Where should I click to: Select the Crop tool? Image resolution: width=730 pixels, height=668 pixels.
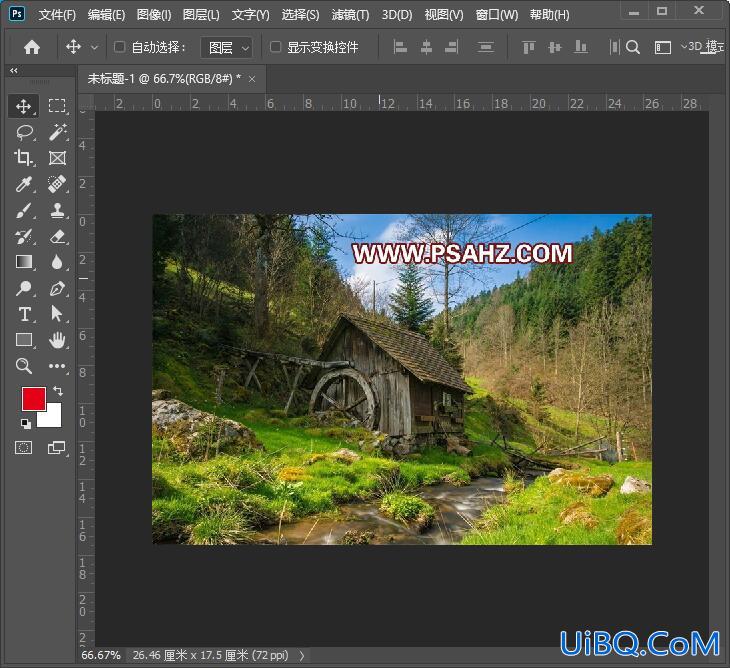23,158
